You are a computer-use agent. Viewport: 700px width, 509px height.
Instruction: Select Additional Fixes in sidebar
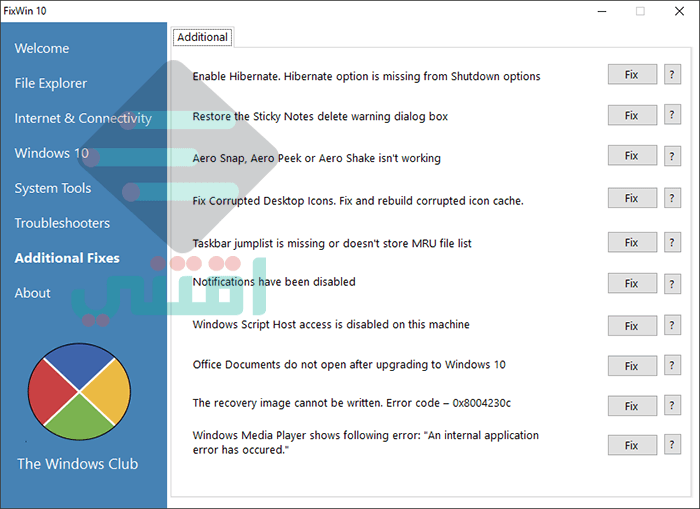point(67,258)
